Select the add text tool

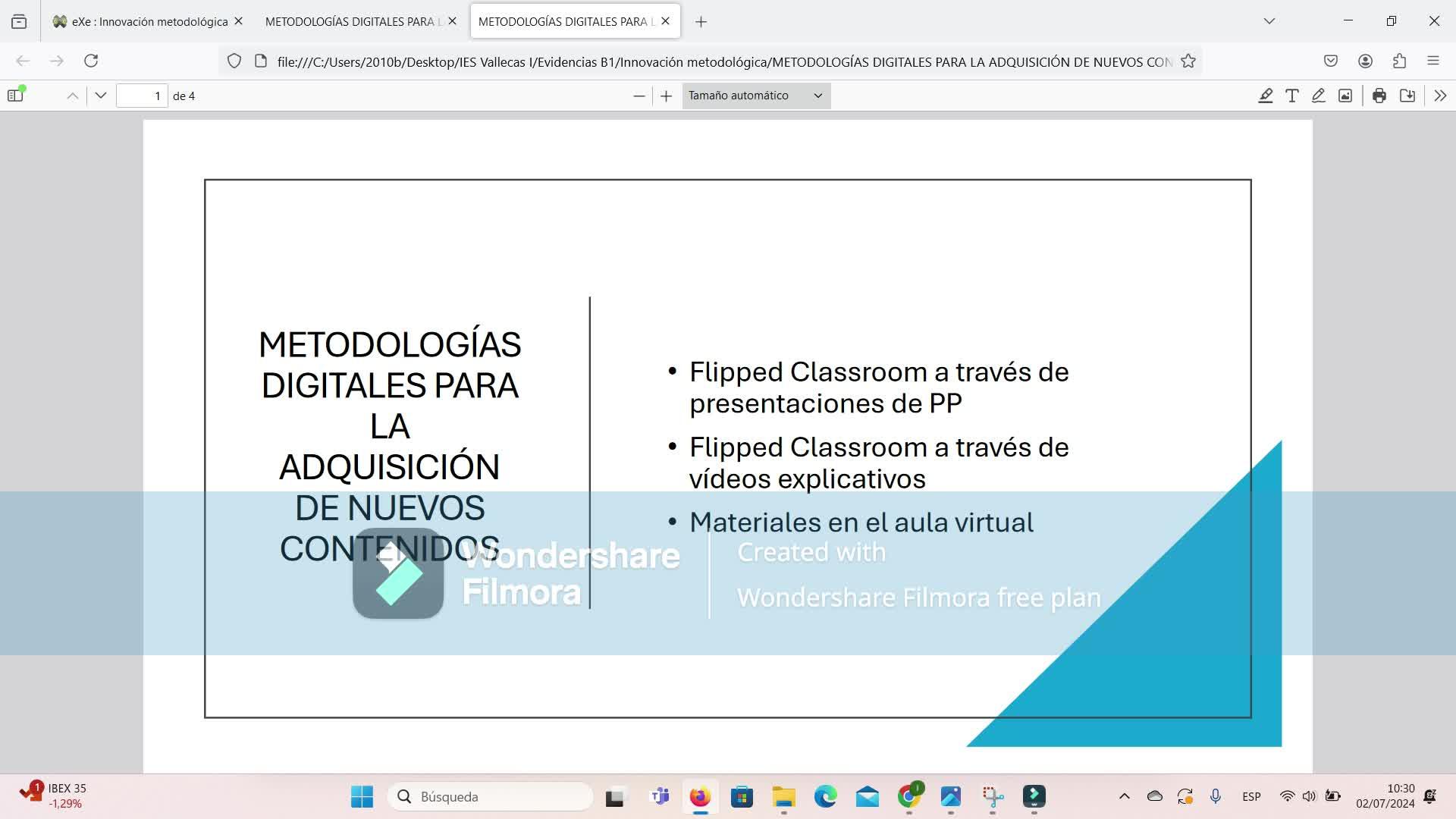click(1291, 96)
